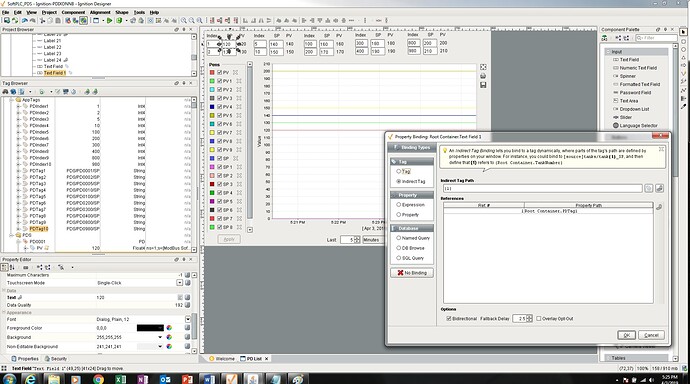Open Chrome from the taskbar

[x=99, y=379]
